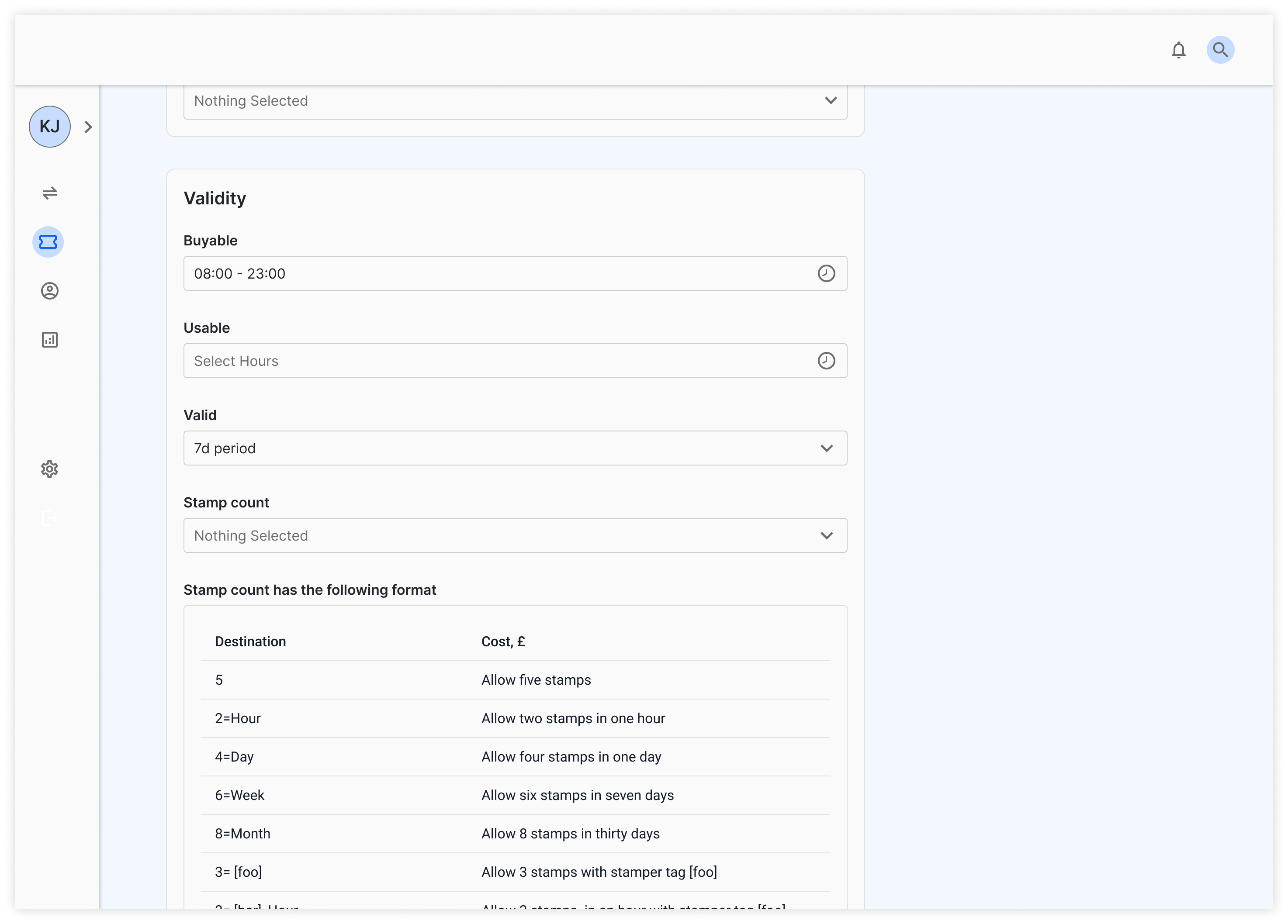This screenshot has width=1288, height=924.
Task: Open the swap arrows transfer icon
Action: [50, 193]
